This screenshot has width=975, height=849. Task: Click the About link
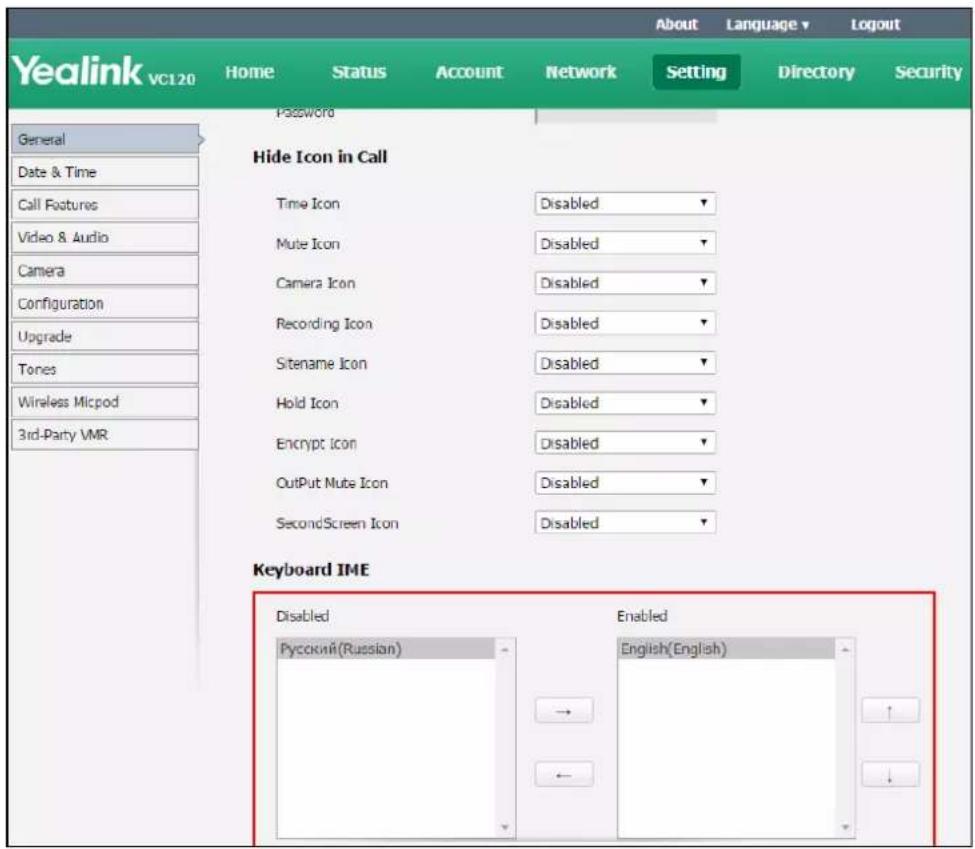(677, 24)
